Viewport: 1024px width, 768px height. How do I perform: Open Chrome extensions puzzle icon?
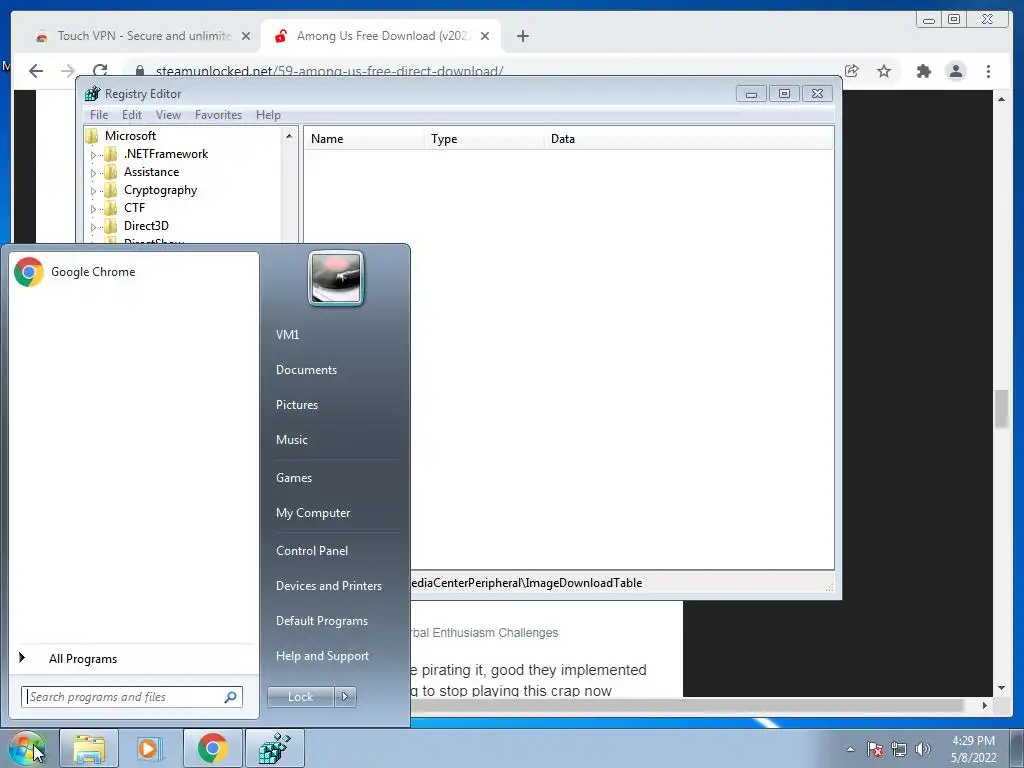click(x=923, y=71)
